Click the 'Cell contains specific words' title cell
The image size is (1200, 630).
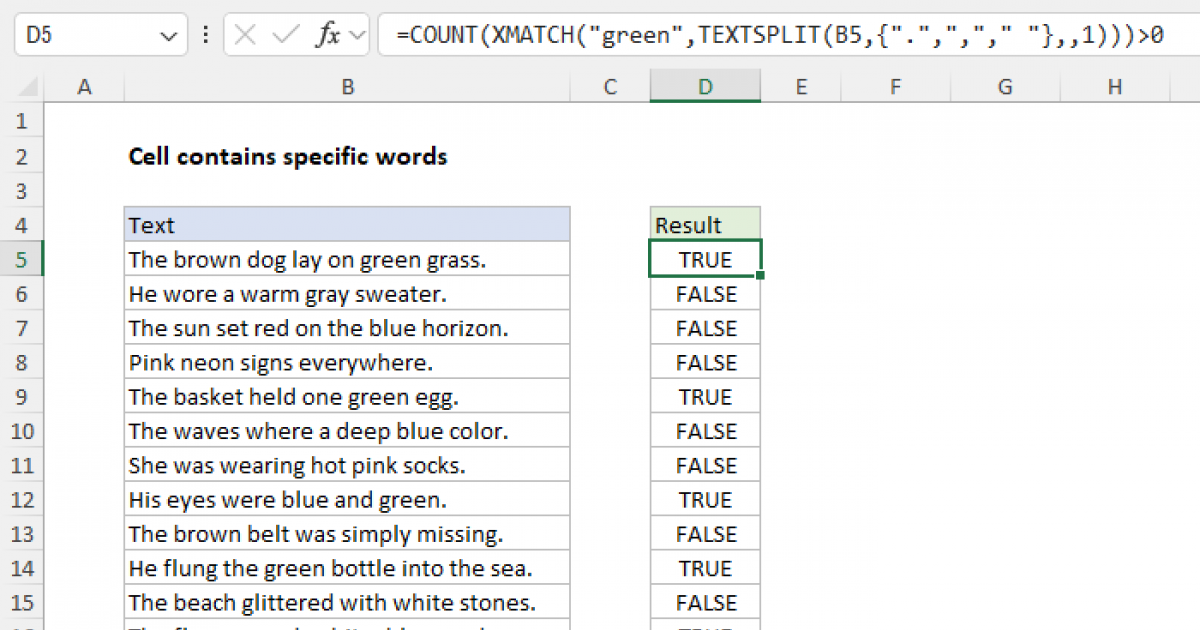[x=288, y=157]
